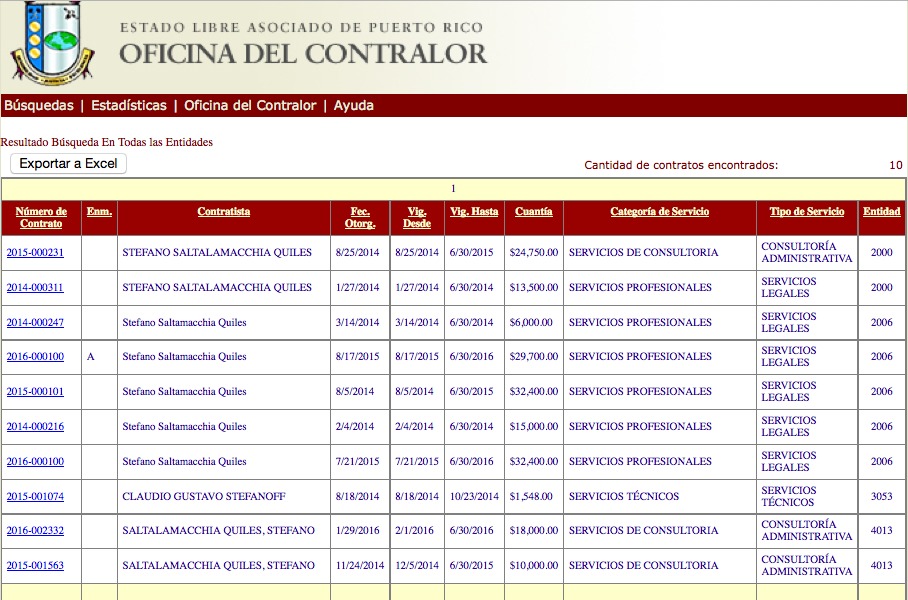This screenshot has height=600, width=908.
Task: Open the Ayuda menu
Action: tap(353, 105)
